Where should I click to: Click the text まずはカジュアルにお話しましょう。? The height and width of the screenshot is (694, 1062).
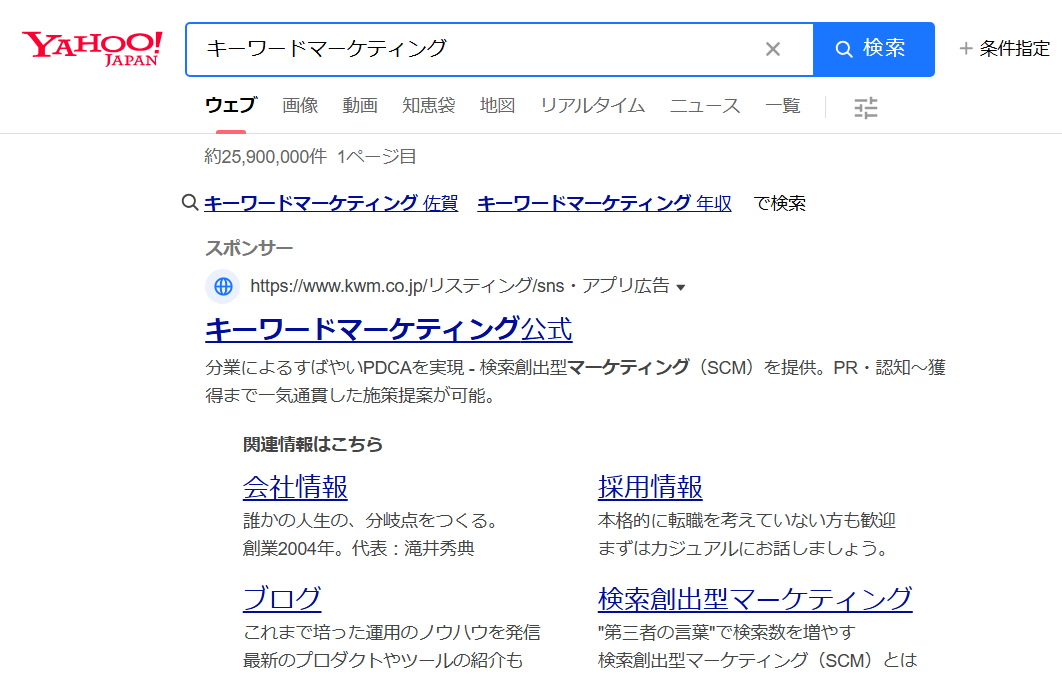(744, 548)
